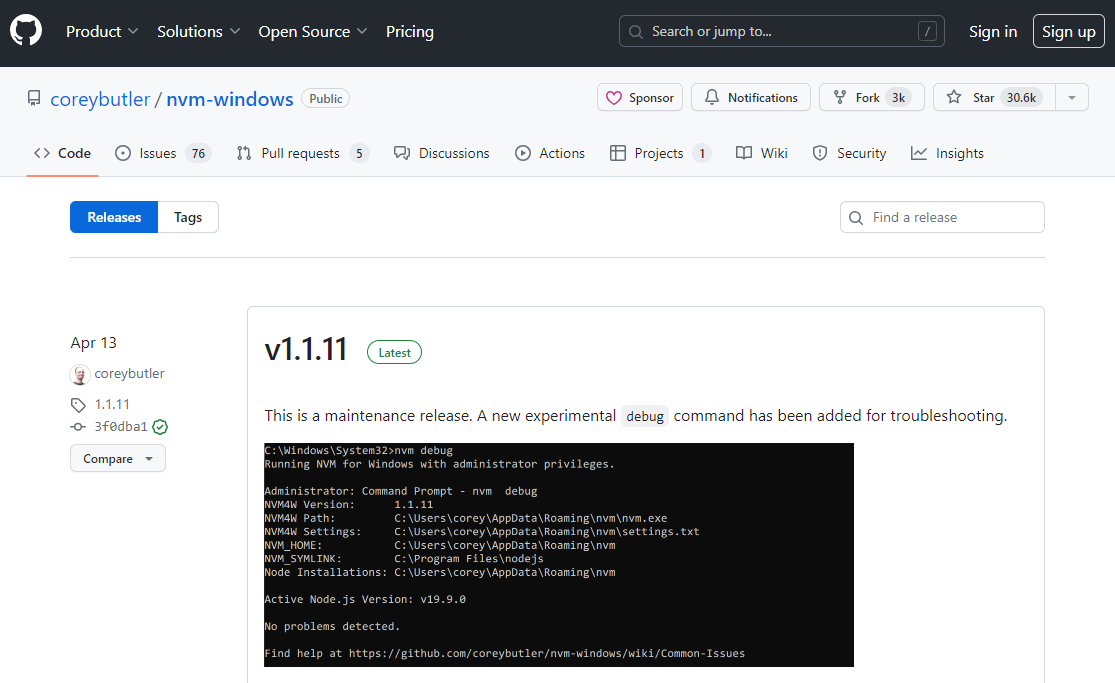Focus the Search or jump to field
This screenshot has width=1115, height=683.
click(781, 31)
